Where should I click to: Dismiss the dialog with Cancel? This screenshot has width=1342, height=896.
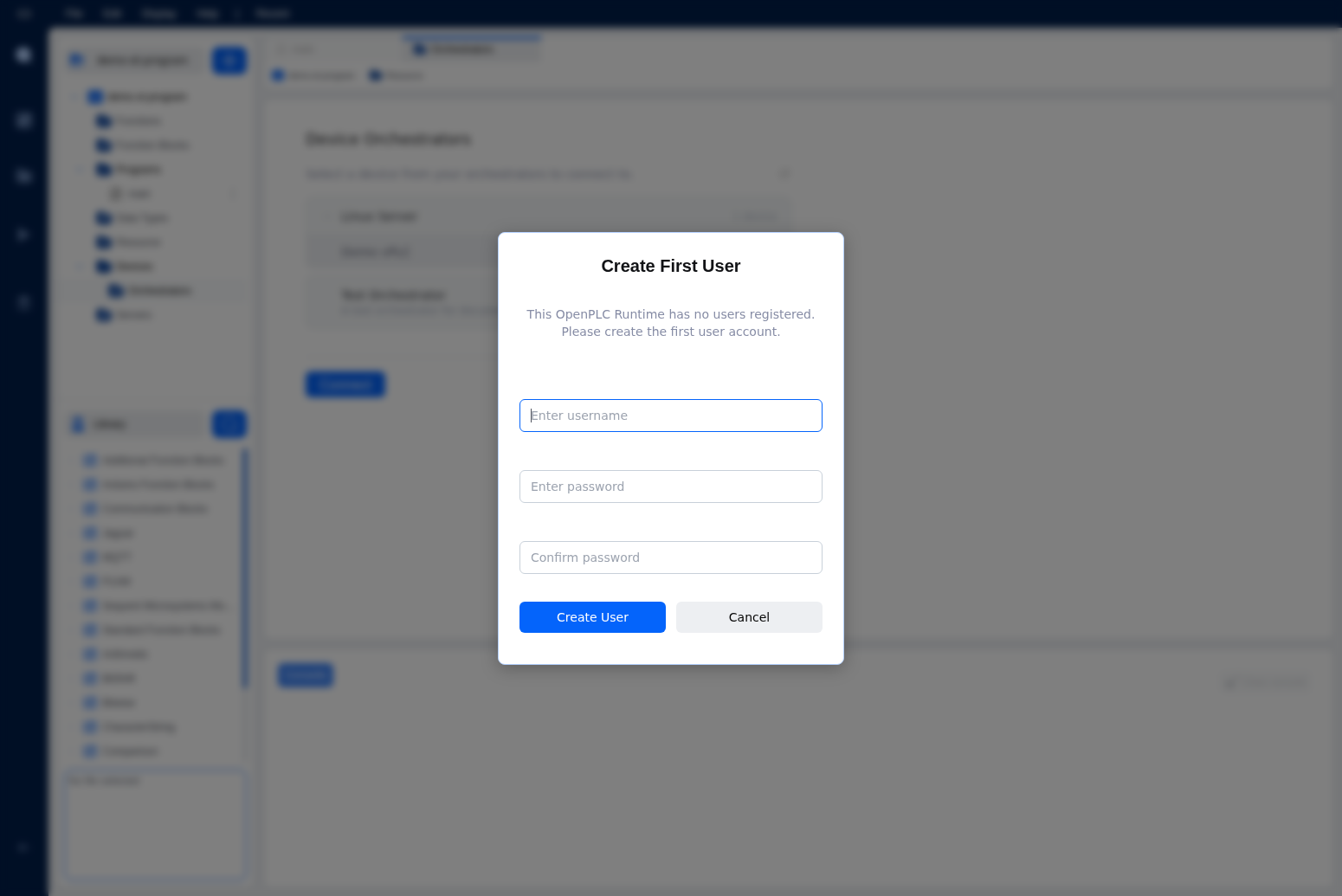point(749,617)
